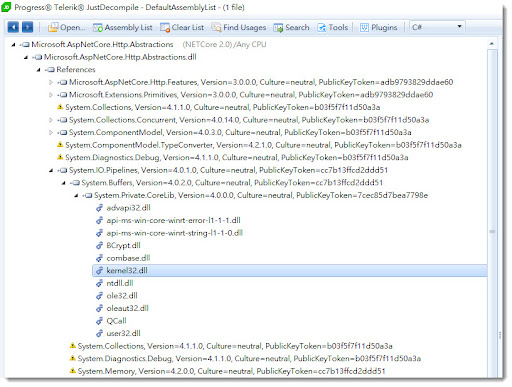Open the Plugins menu
The width and height of the screenshot is (512, 387).
[378, 27]
